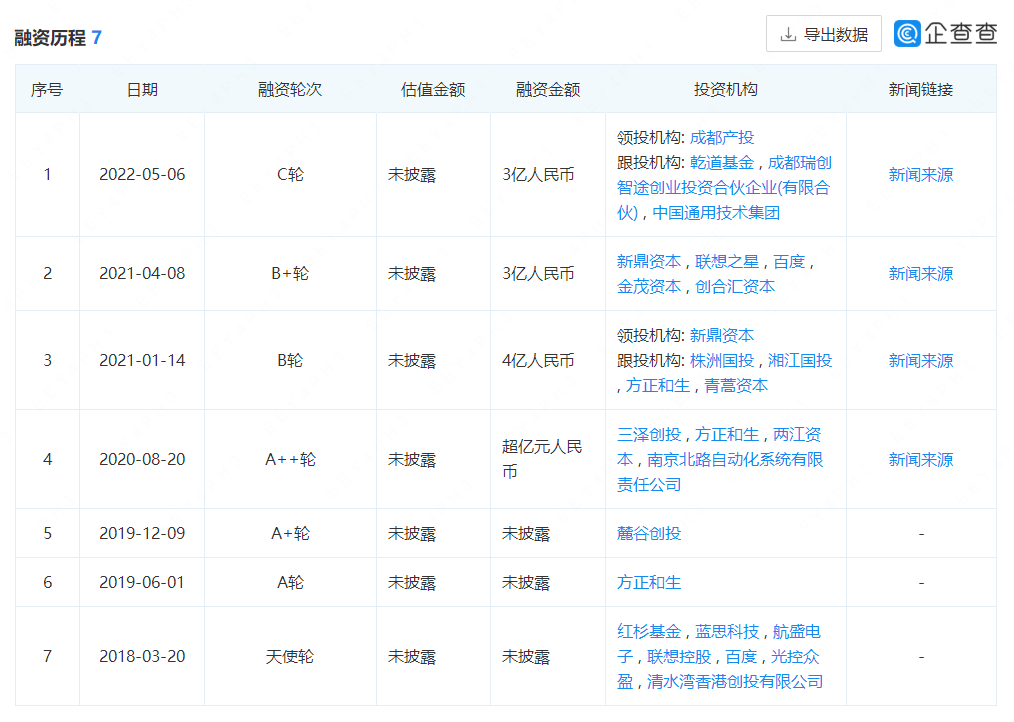Click the 企查查 logo

(x=945, y=33)
